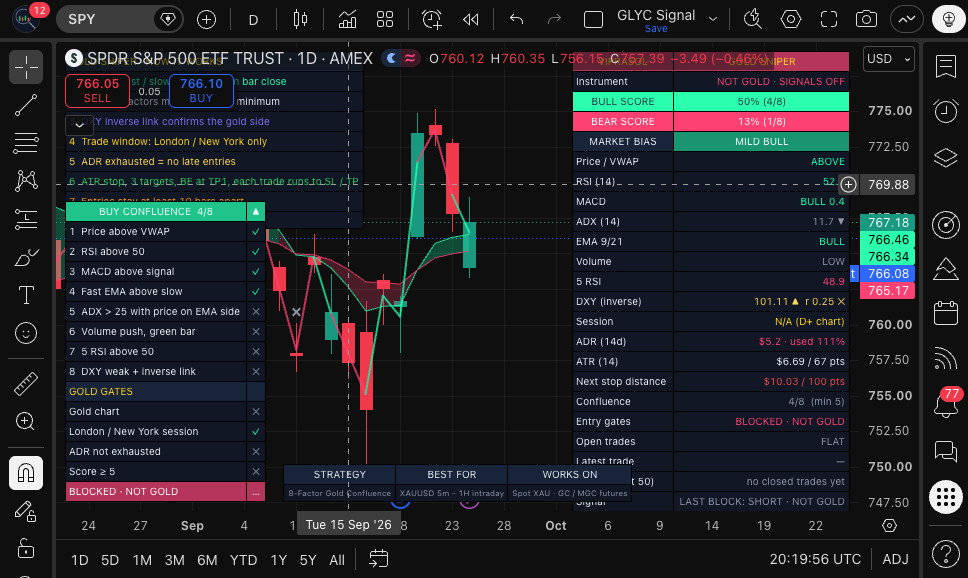Open the chat panel in the right sidebar

(x=946, y=451)
